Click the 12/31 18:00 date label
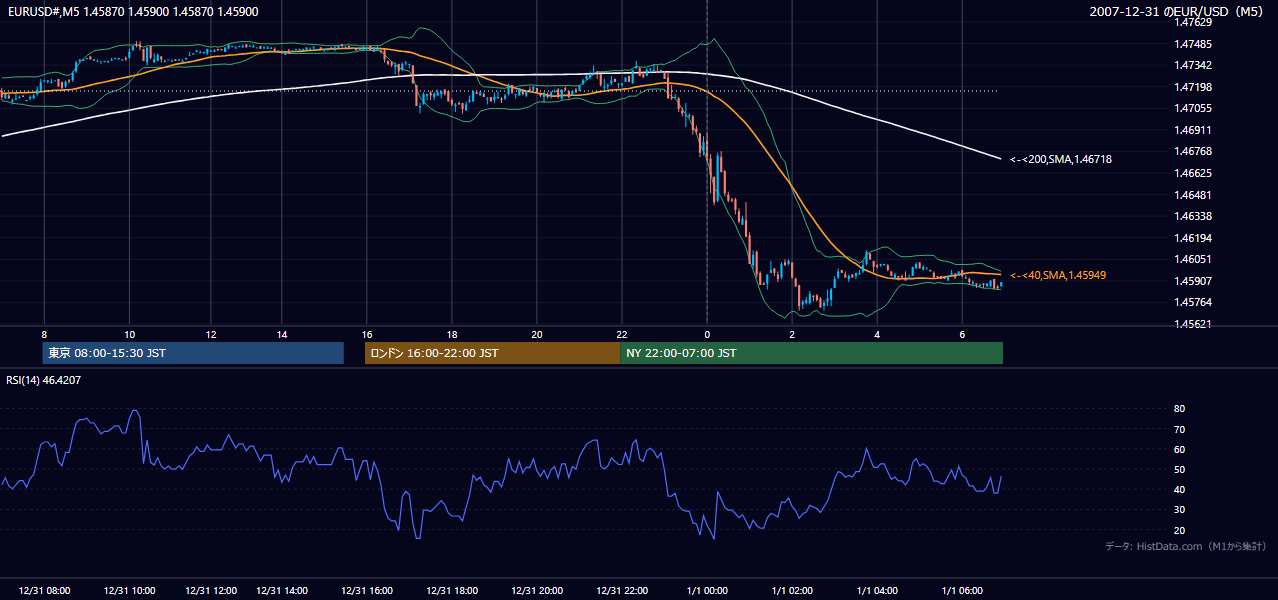Screen dimensions: 1278x600 click(x=452, y=591)
